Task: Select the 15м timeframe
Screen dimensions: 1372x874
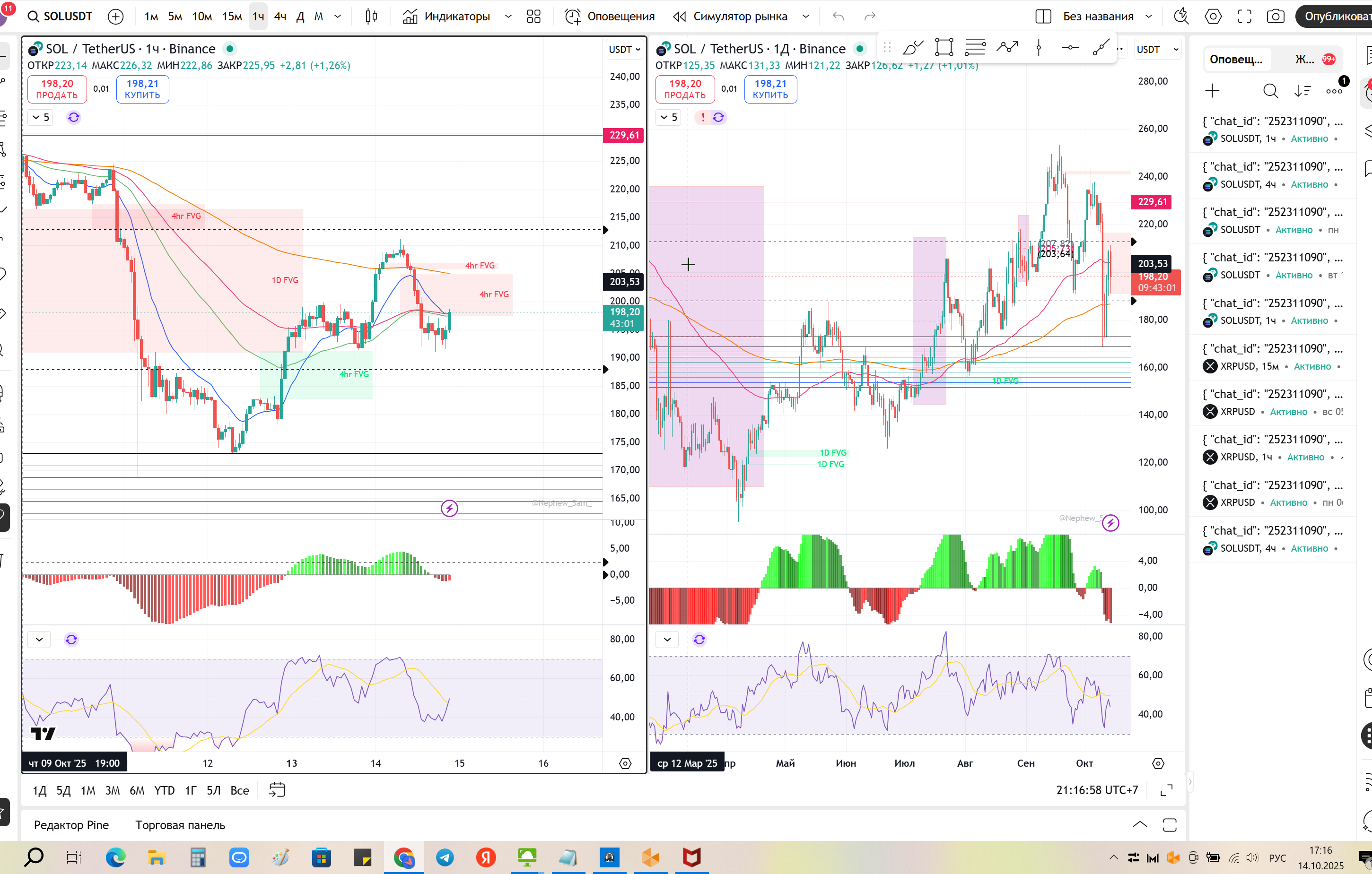Action: [x=232, y=17]
